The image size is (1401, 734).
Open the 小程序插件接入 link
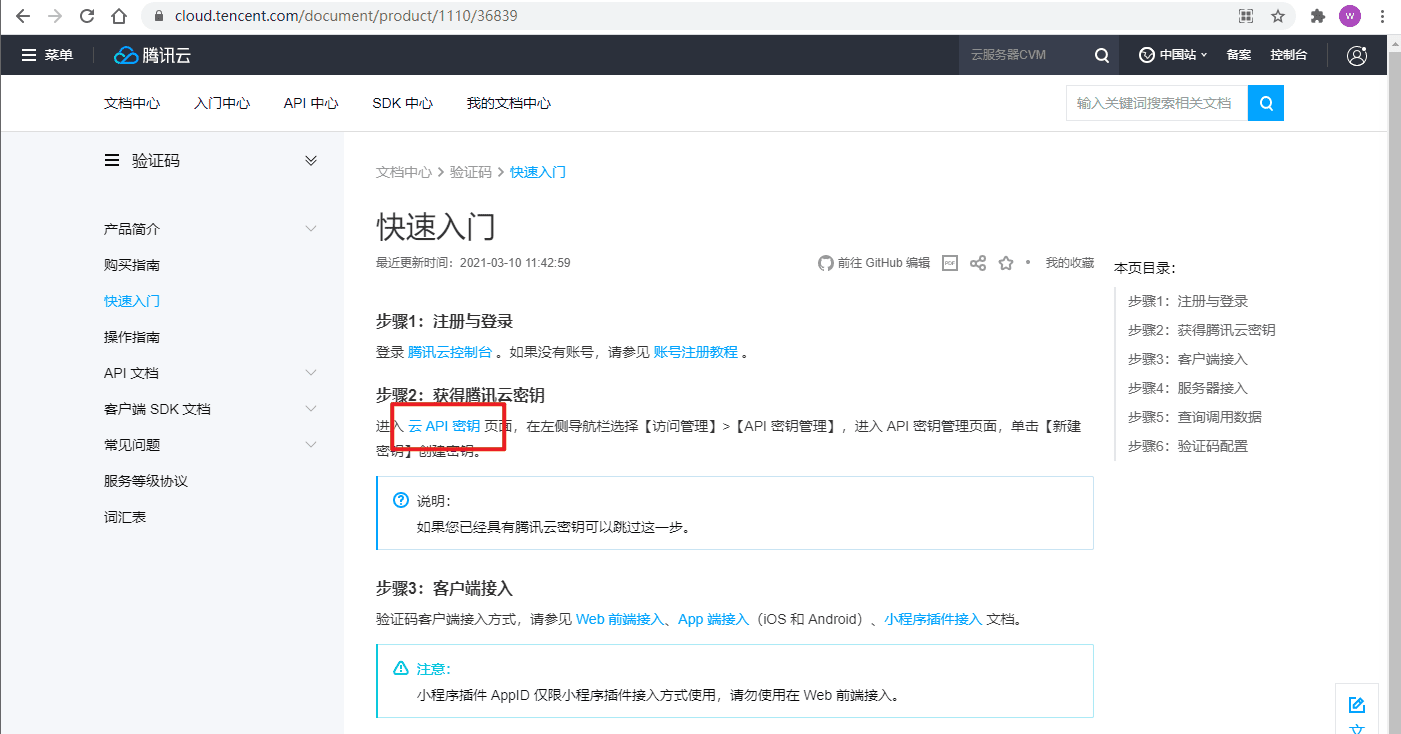pyautogui.click(x=933, y=619)
